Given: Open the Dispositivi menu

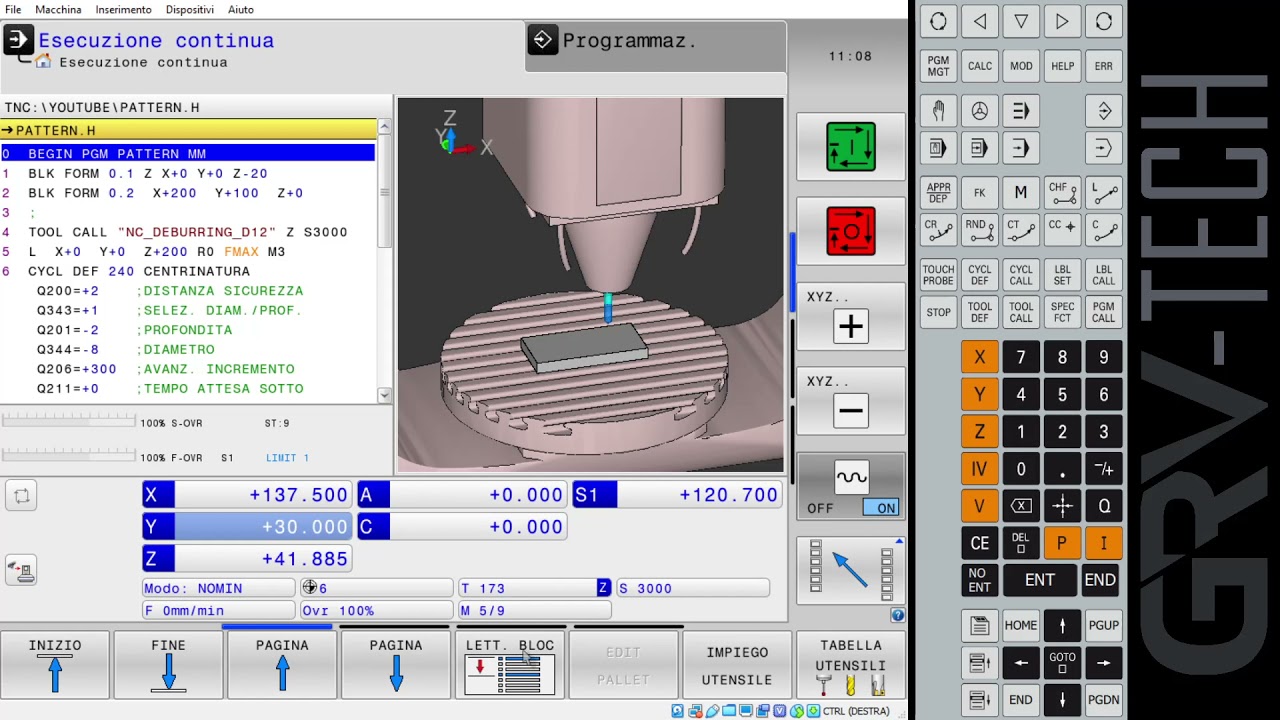Looking at the screenshot, I should tap(190, 9).
